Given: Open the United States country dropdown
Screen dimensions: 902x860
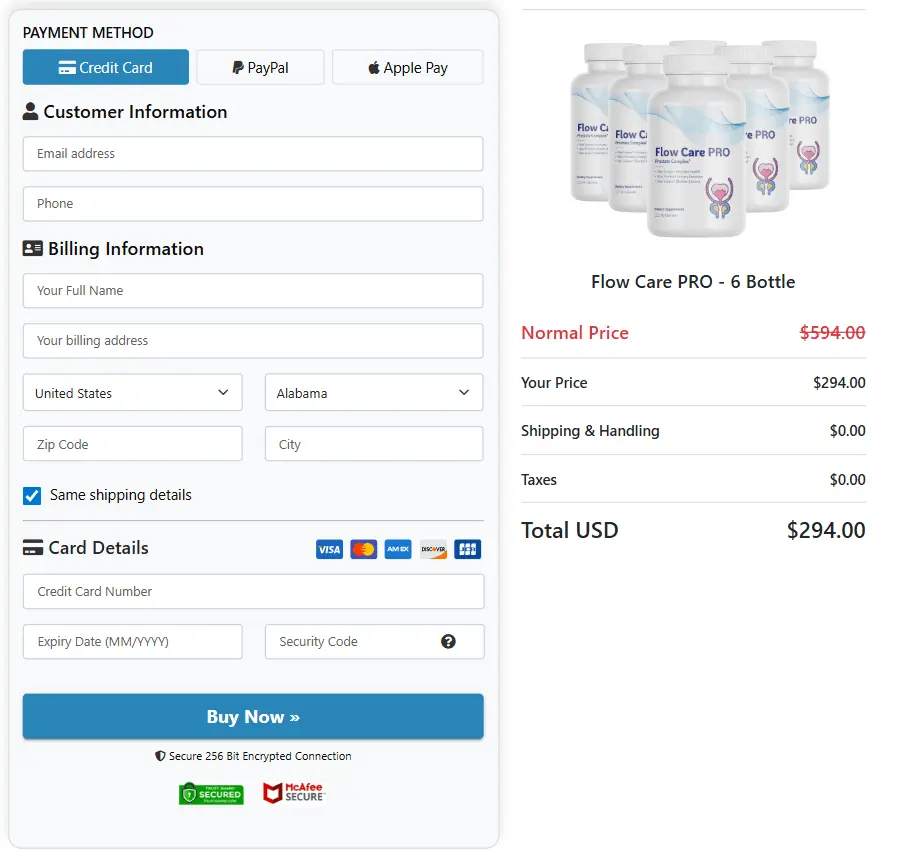Looking at the screenshot, I should (x=132, y=392).
